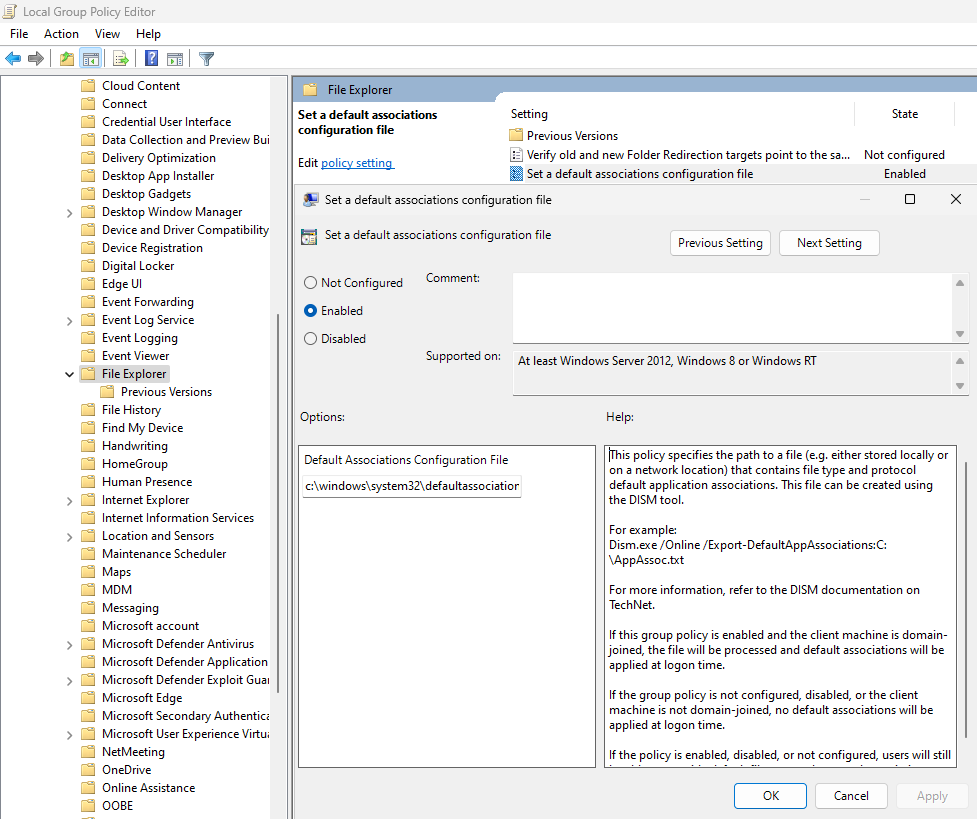Screen dimensions: 977x819
Task: Select the File History tree item
Action: (x=131, y=410)
